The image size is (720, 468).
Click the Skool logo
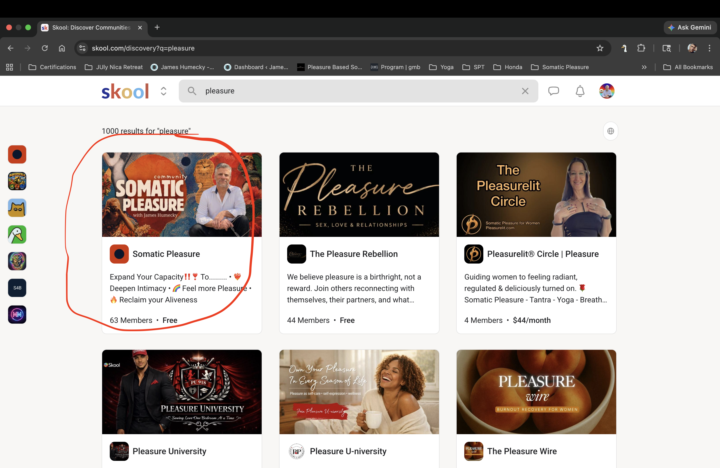125,91
